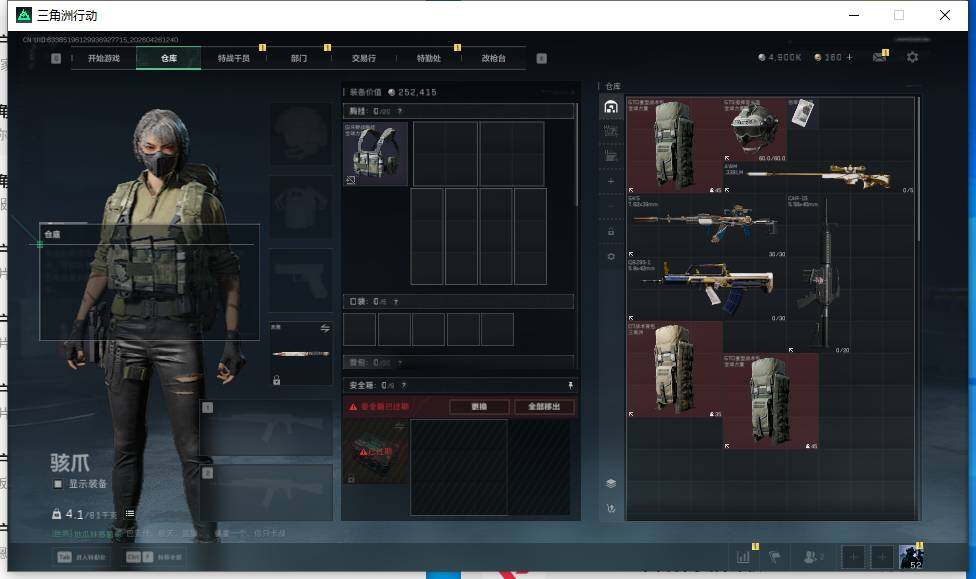Click the previous tab key icon left of 开始游戏
The width and height of the screenshot is (976, 579).
click(x=56, y=59)
